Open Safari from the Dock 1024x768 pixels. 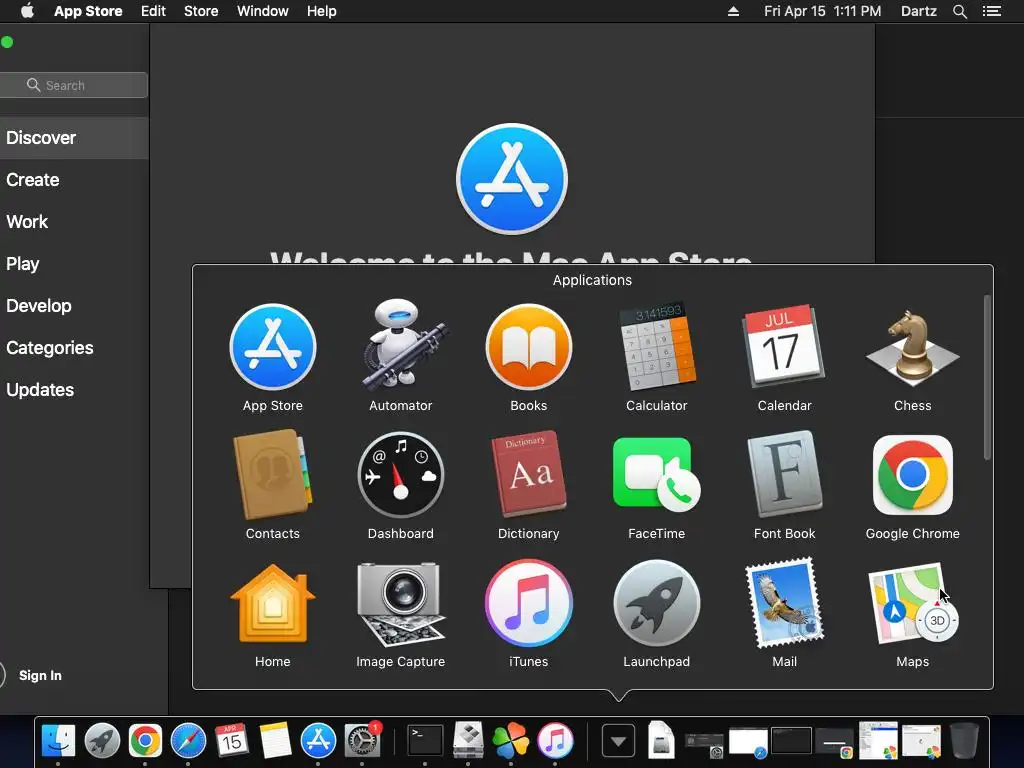(188, 741)
